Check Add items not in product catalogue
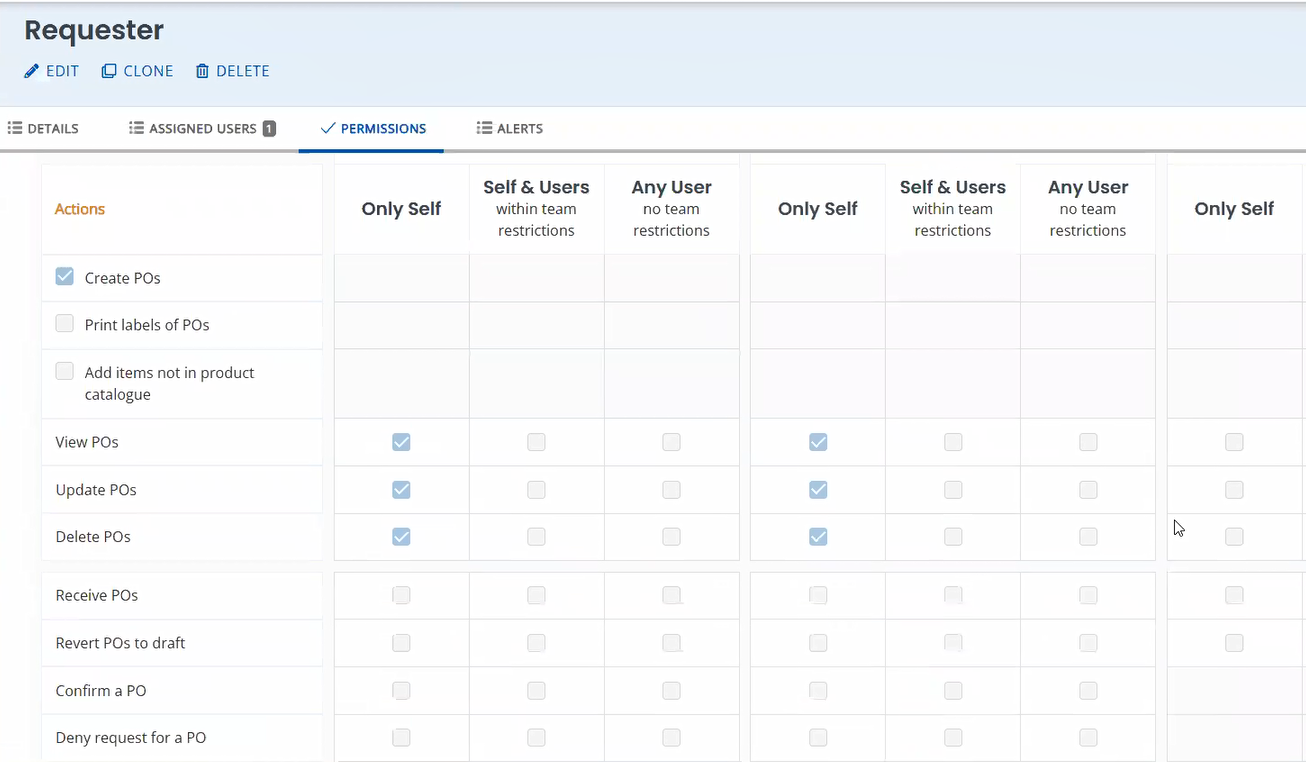This screenshot has width=1306, height=762. pyautogui.click(x=64, y=371)
